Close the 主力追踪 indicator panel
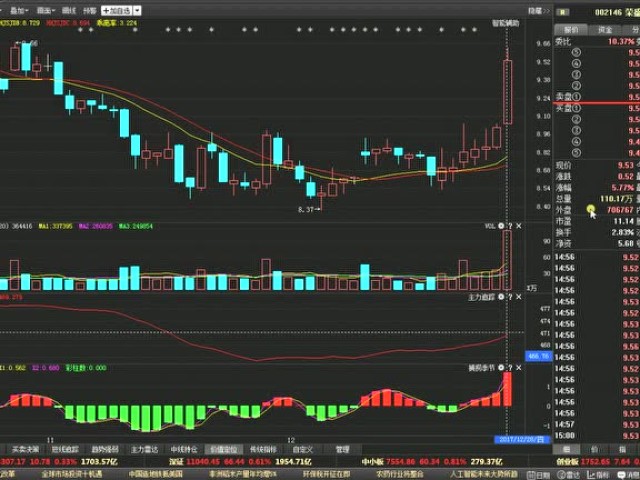The height and width of the screenshot is (480, 640). click(x=519, y=297)
